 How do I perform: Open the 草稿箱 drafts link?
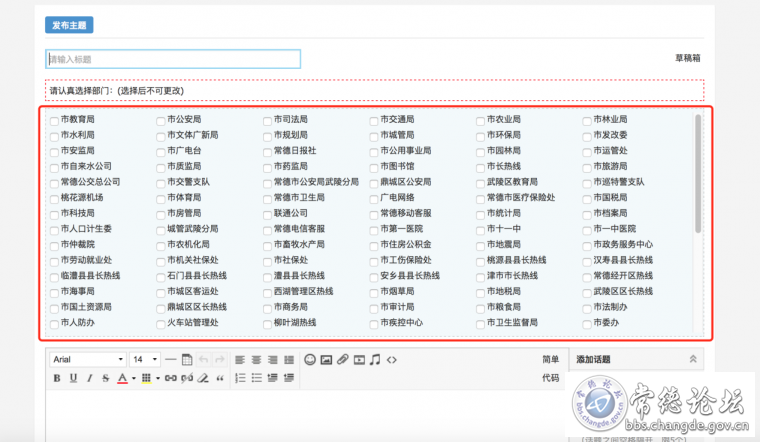point(688,58)
